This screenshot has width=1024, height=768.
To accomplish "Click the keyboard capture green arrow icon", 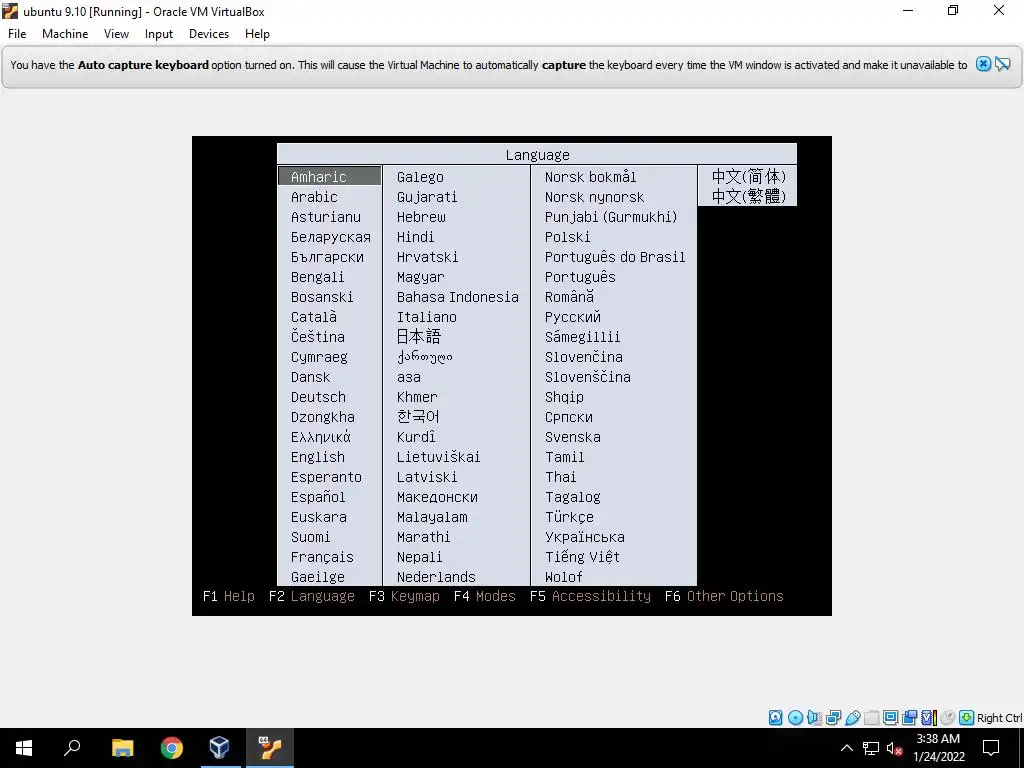I will 967,718.
